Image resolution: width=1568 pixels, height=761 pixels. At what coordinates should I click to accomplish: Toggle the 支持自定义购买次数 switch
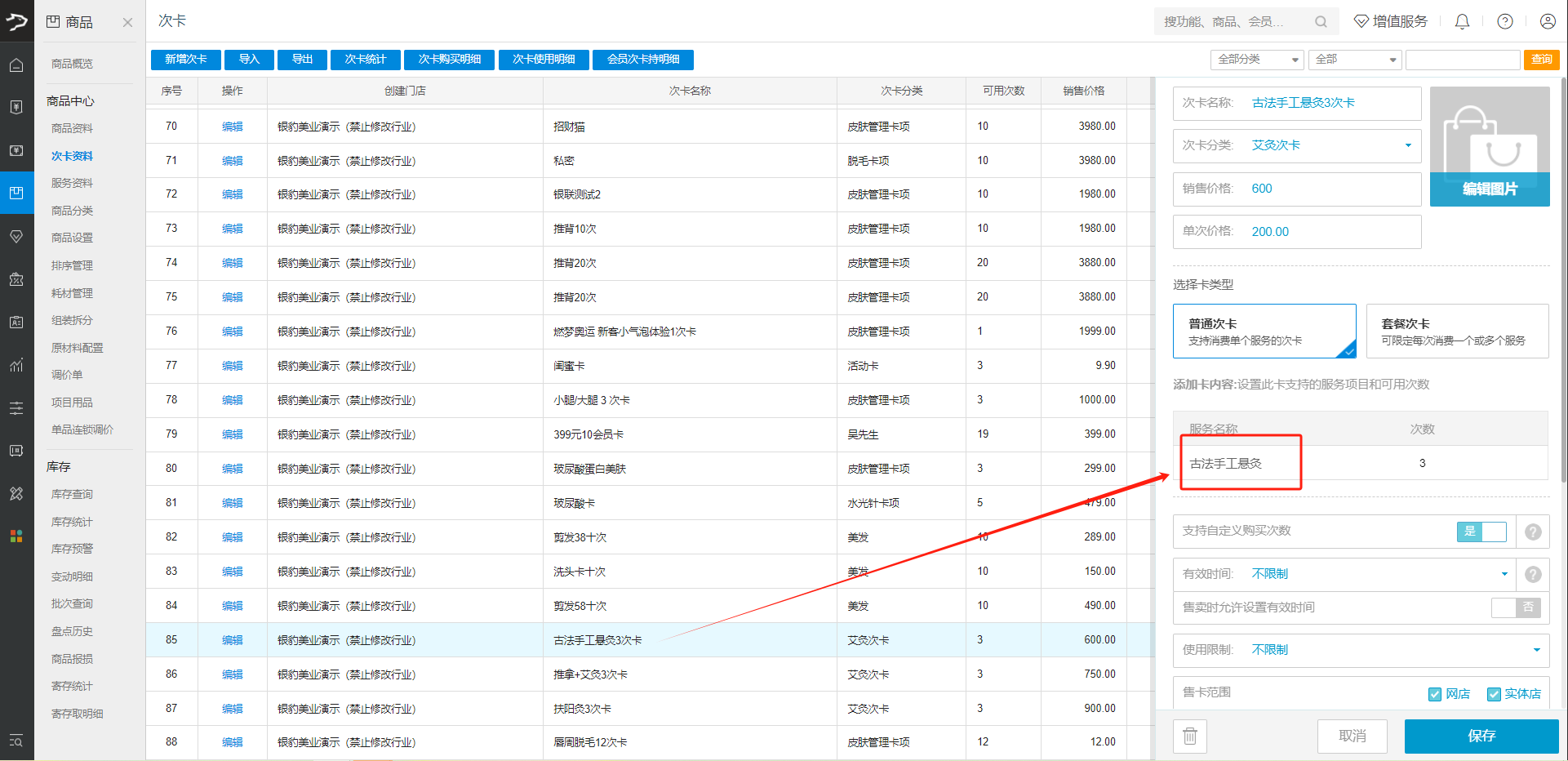(1481, 532)
